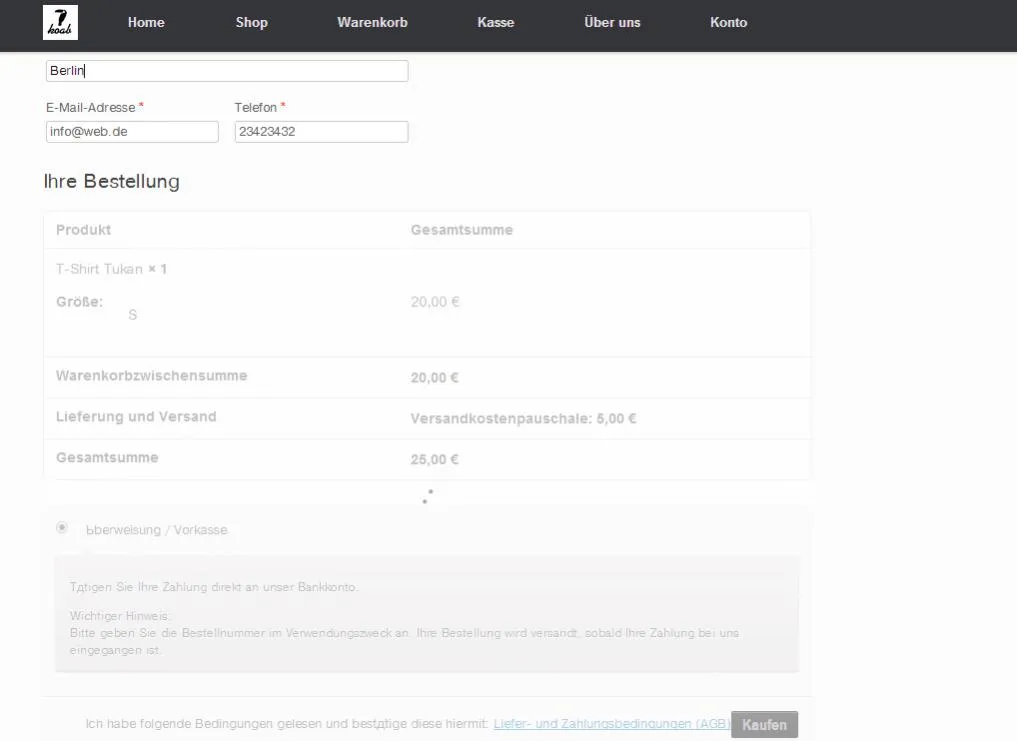Open the Über uns page

(612, 22)
